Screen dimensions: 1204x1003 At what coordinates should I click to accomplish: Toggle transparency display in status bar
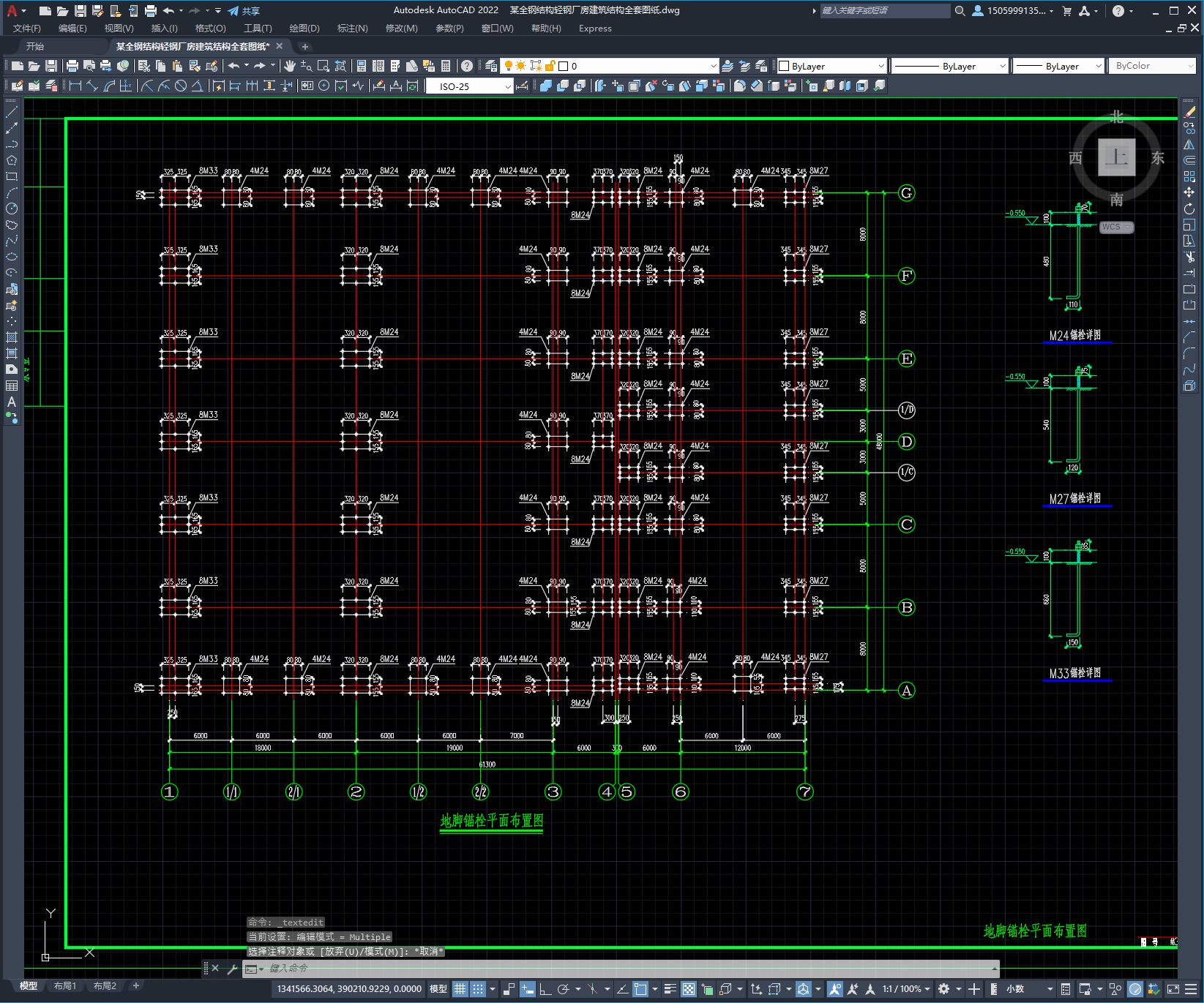689,989
